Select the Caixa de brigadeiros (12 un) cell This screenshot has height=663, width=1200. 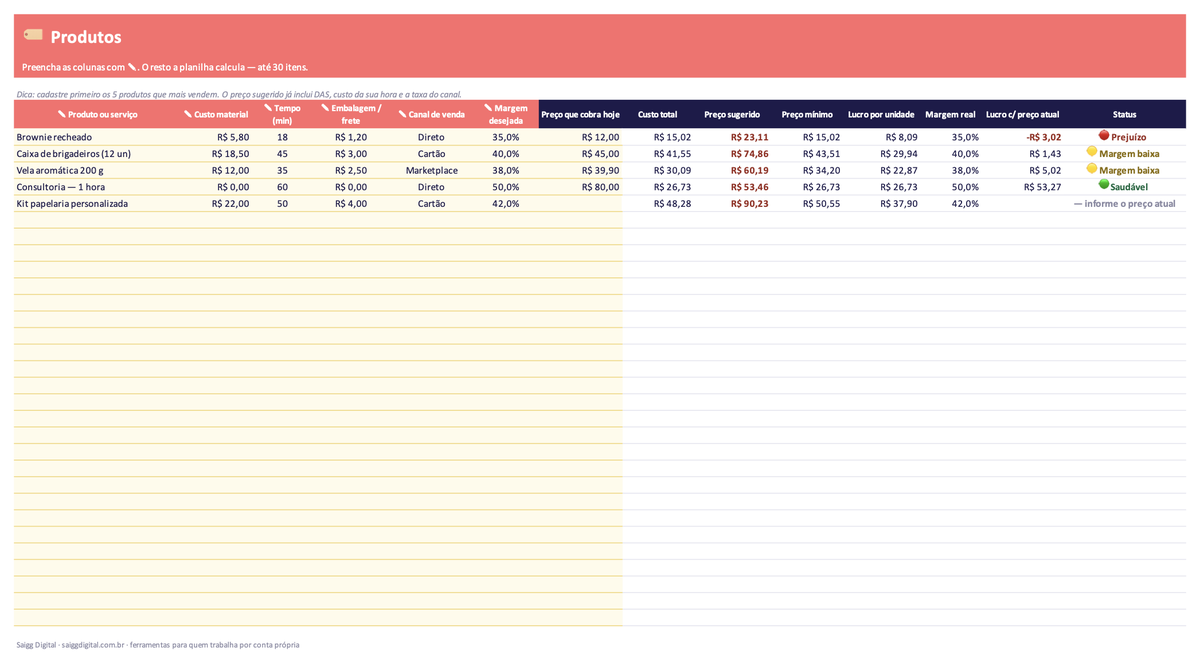[97, 154]
